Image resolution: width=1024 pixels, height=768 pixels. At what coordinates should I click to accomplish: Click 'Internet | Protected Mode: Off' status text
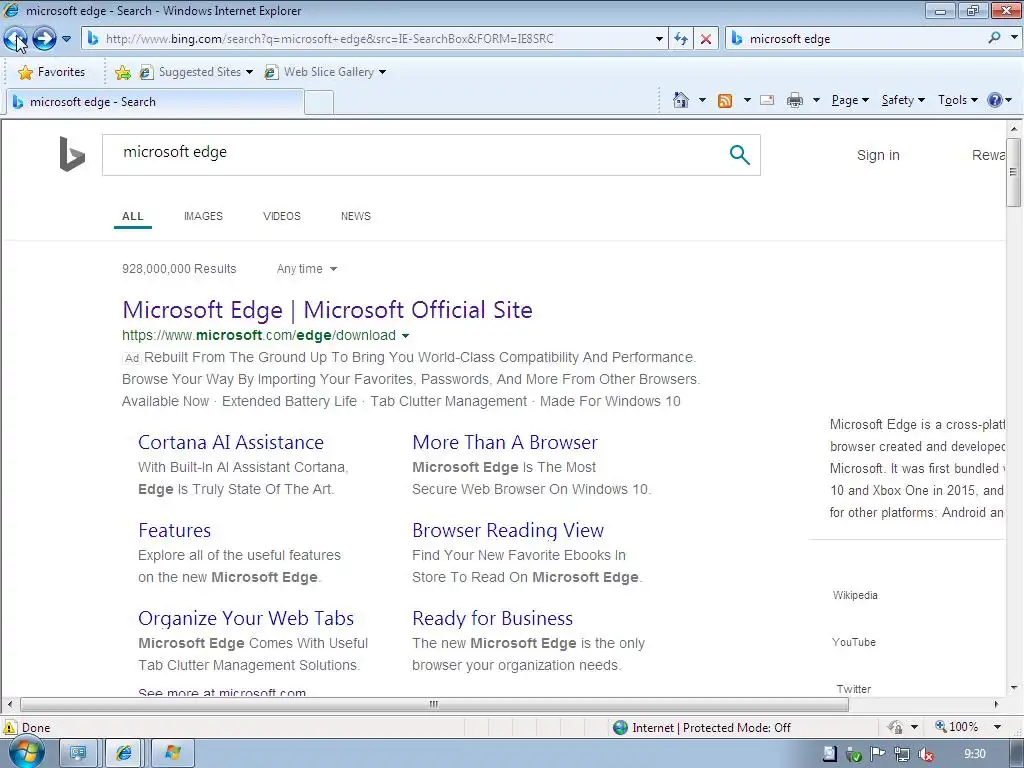(x=711, y=728)
